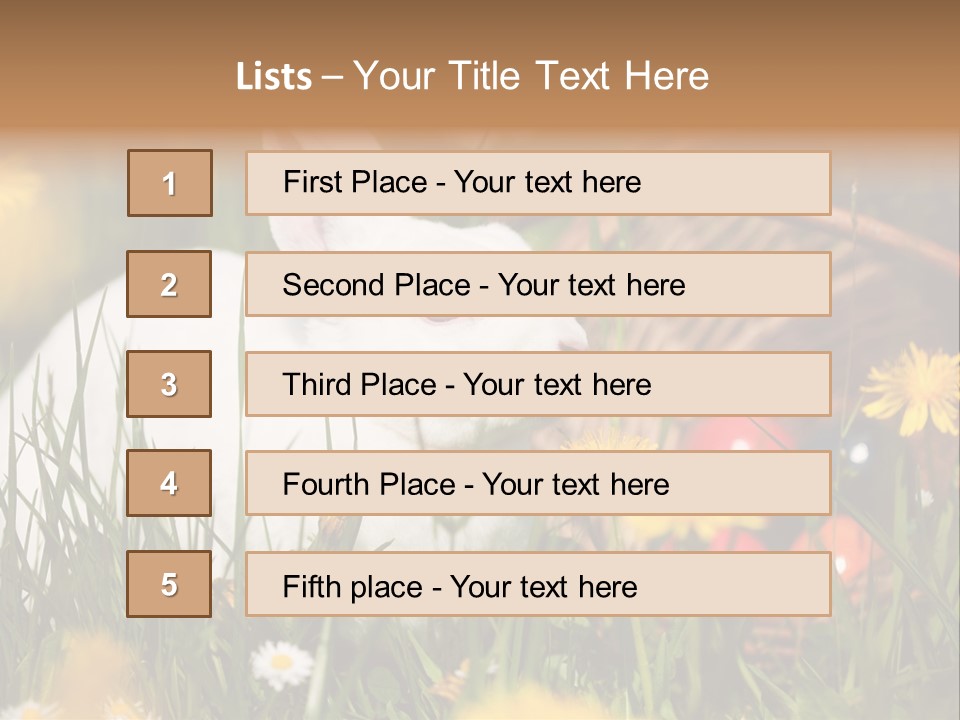This screenshot has height=720, width=960.
Task: Click the "Fifth place - Your text here" bar
Action: 538,585
